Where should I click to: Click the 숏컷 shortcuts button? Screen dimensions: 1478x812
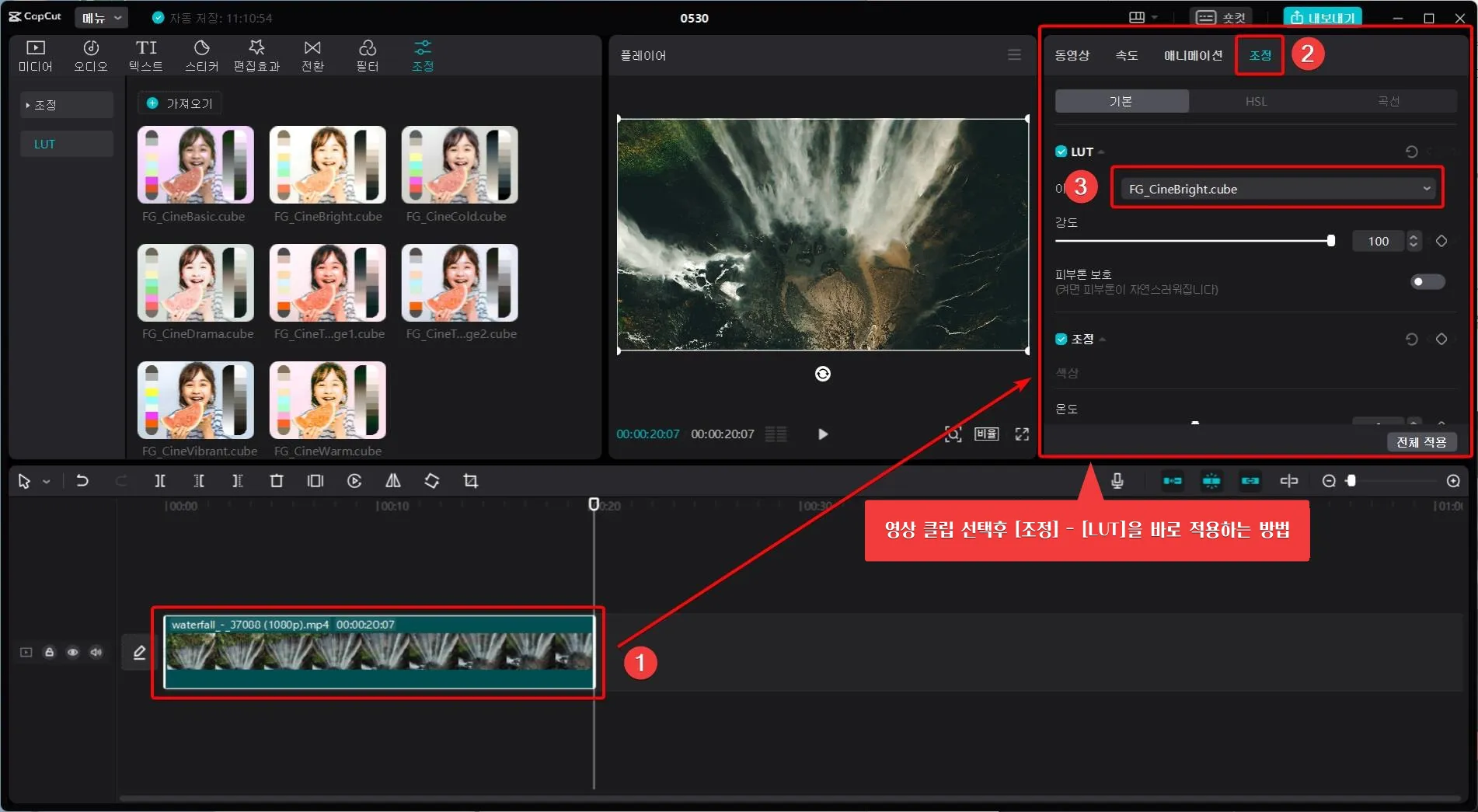coord(1221,17)
